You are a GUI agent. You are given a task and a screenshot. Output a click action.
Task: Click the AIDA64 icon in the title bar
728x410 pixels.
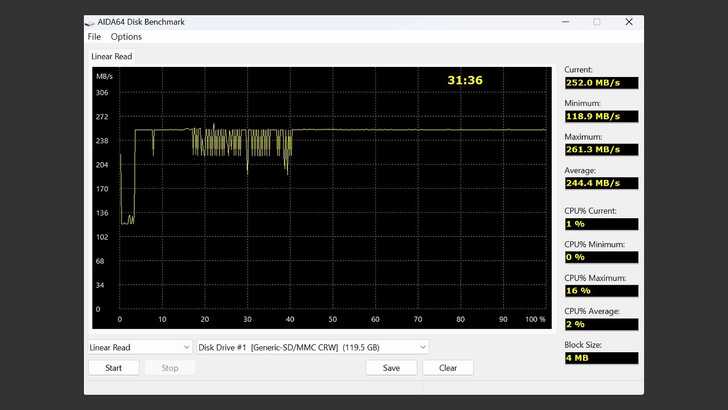[x=90, y=22]
